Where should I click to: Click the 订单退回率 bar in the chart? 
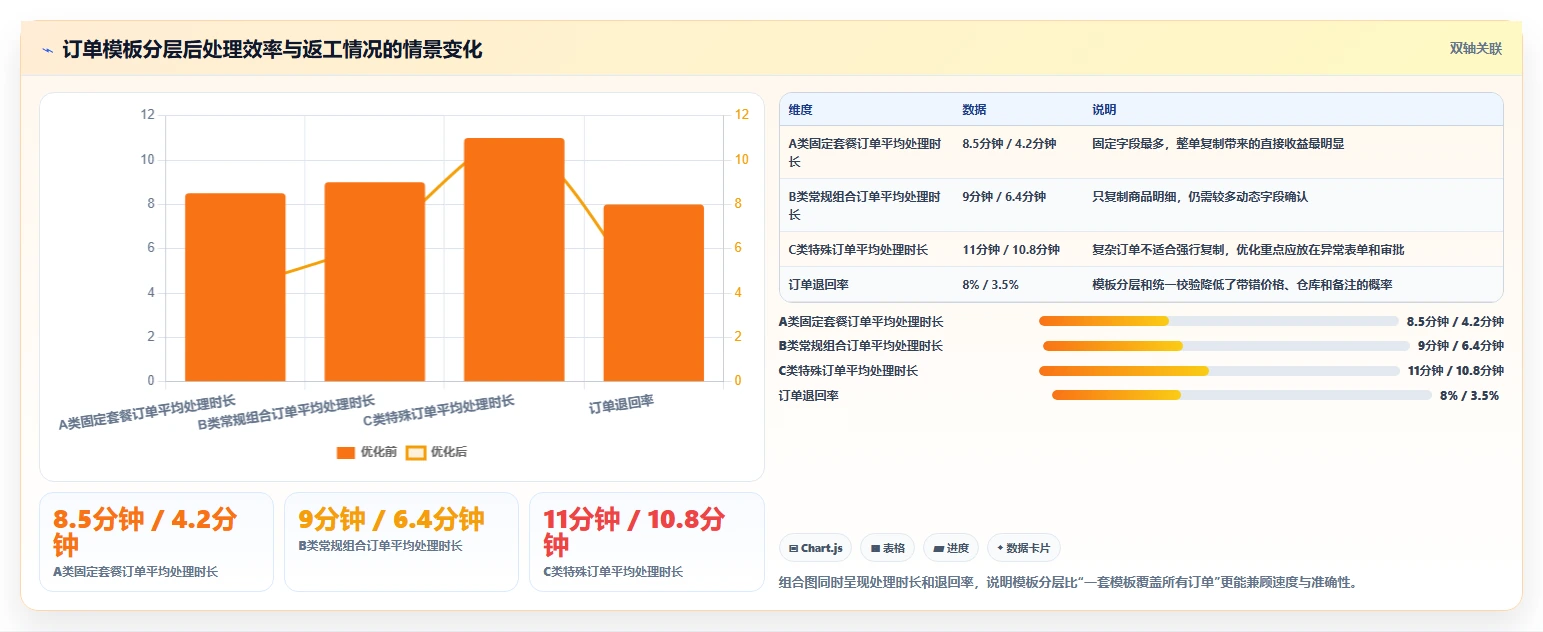point(654,292)
